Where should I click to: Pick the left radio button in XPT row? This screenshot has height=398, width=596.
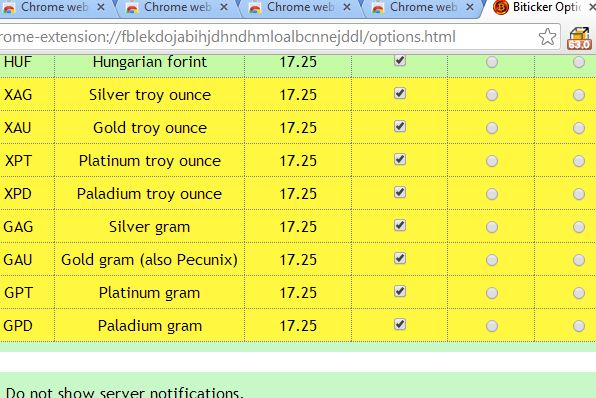pos(492,161)
